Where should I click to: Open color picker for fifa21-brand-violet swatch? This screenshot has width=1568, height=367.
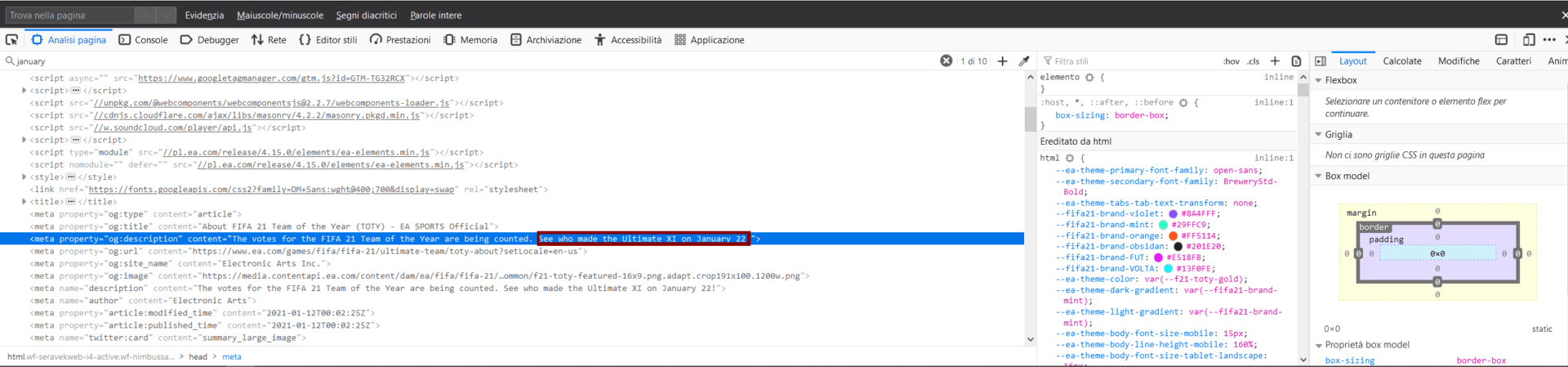[1173, 213]
